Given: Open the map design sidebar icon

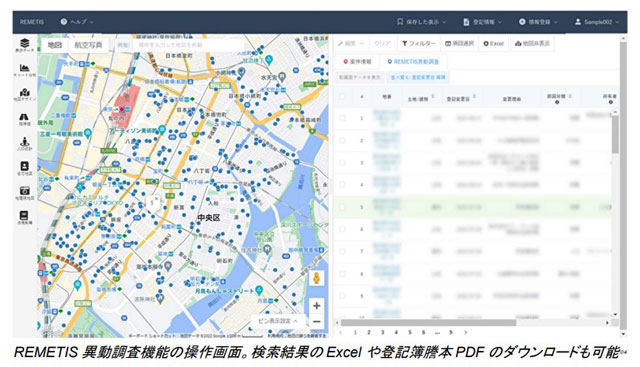Looking at the screenshot, I should point(24,94).
